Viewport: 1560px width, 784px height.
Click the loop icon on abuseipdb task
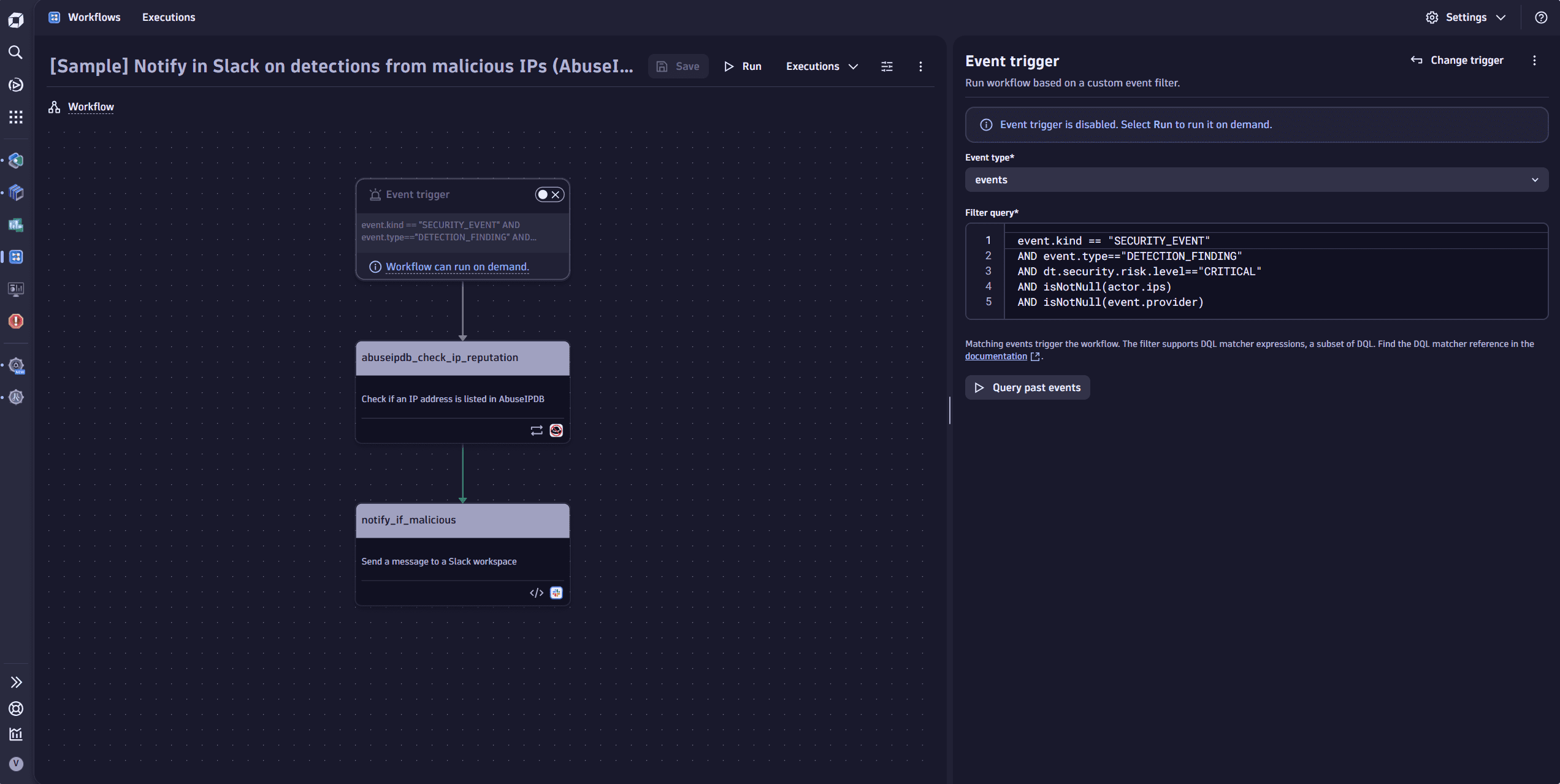537,431
